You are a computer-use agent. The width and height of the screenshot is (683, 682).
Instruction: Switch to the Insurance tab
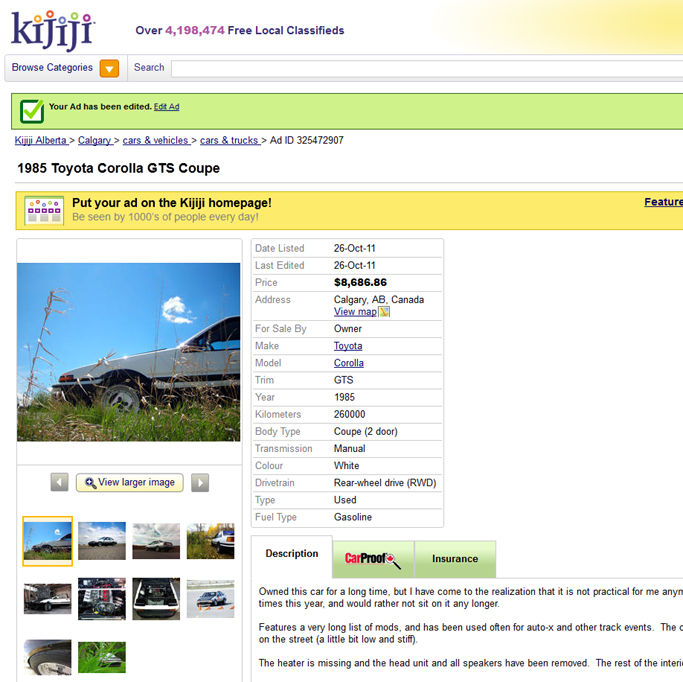click(x=455, y=559)
